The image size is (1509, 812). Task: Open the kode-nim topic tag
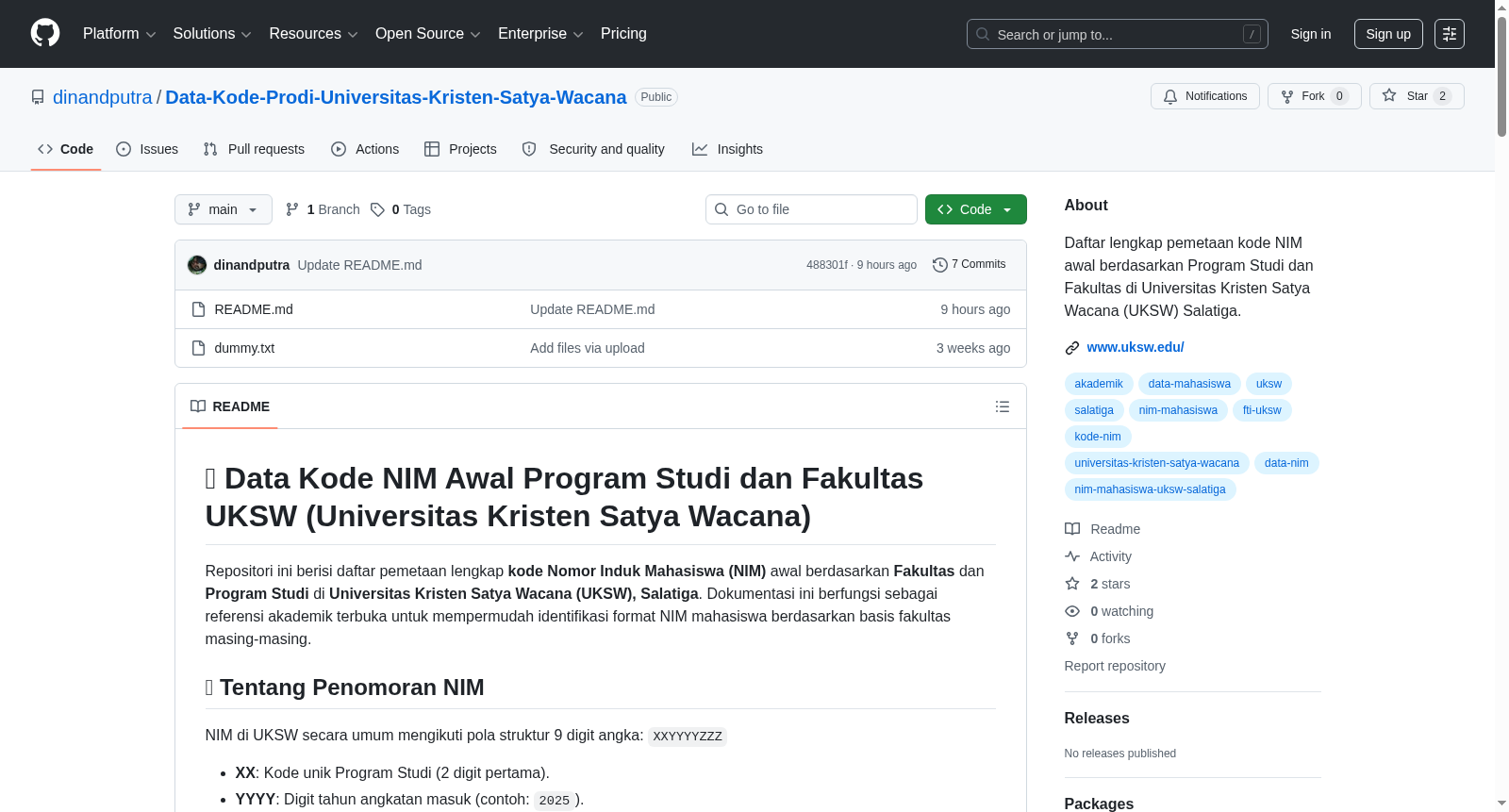[1098, 437]
